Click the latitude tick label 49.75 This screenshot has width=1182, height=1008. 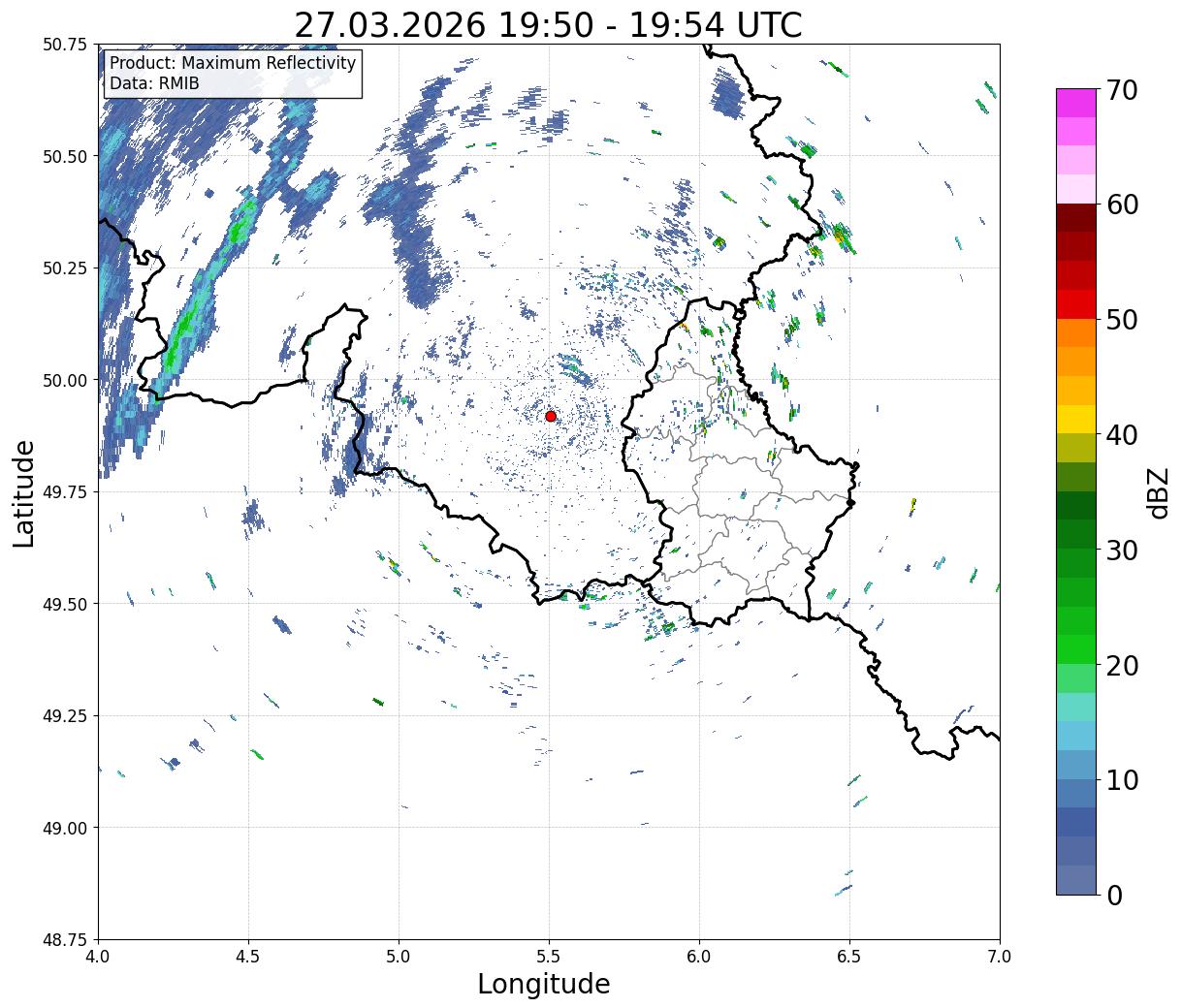(65, 492)
